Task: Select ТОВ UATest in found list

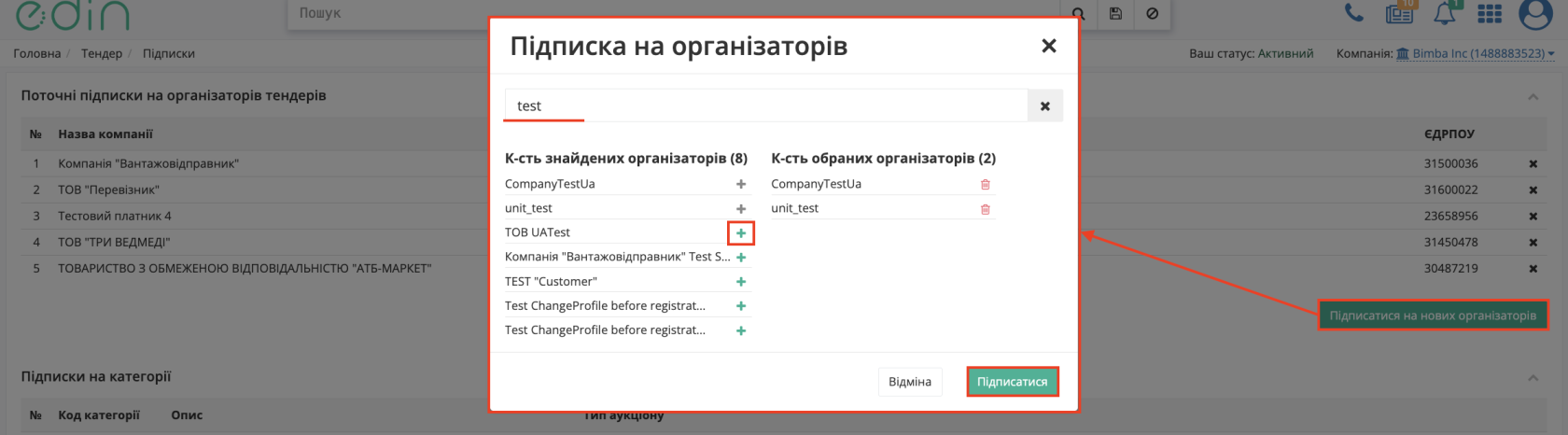Action: [x=538, y=232]
